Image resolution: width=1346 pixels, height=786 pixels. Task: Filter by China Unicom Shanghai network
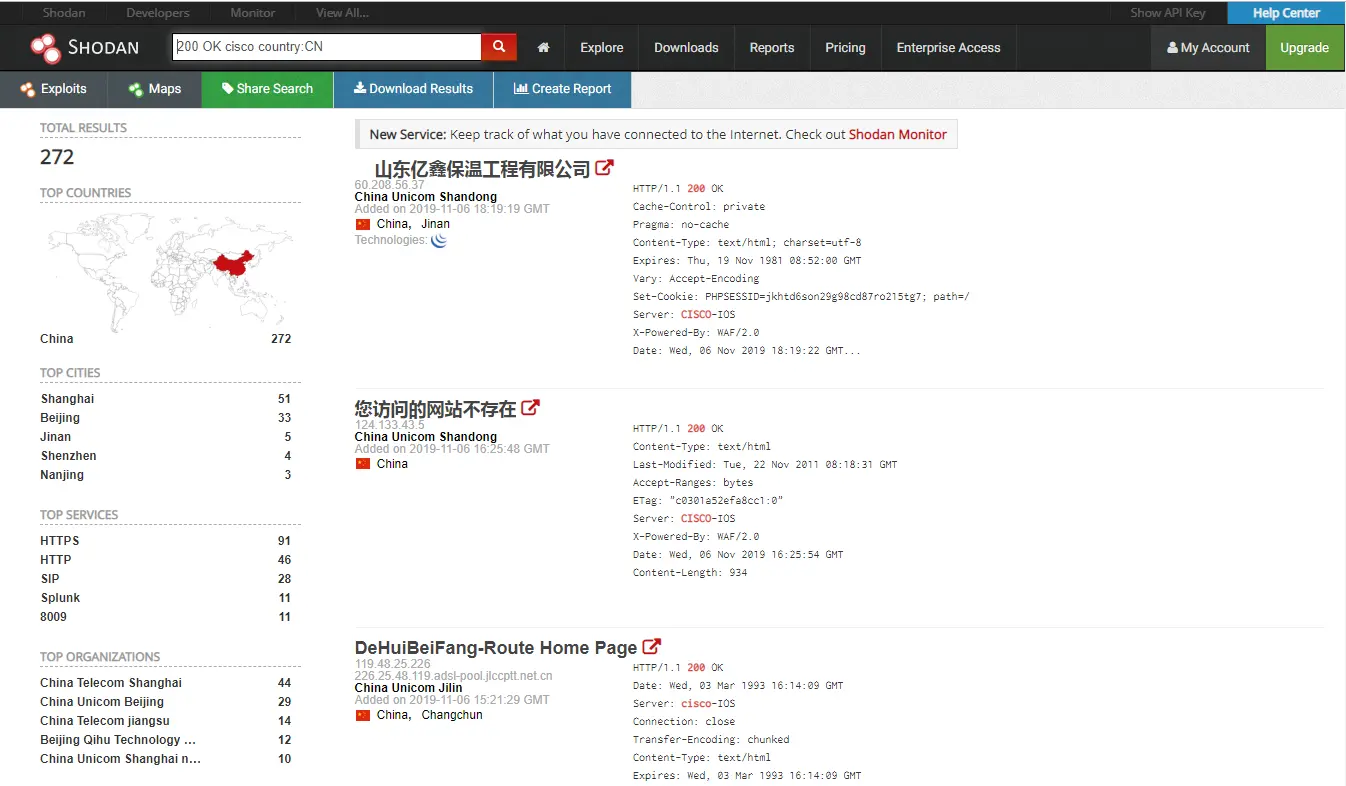click(121, 759)
